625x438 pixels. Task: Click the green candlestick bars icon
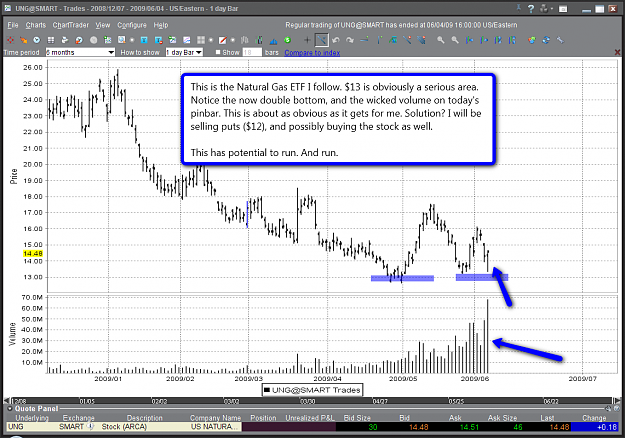pyautogui.click(x=259, y=40)
